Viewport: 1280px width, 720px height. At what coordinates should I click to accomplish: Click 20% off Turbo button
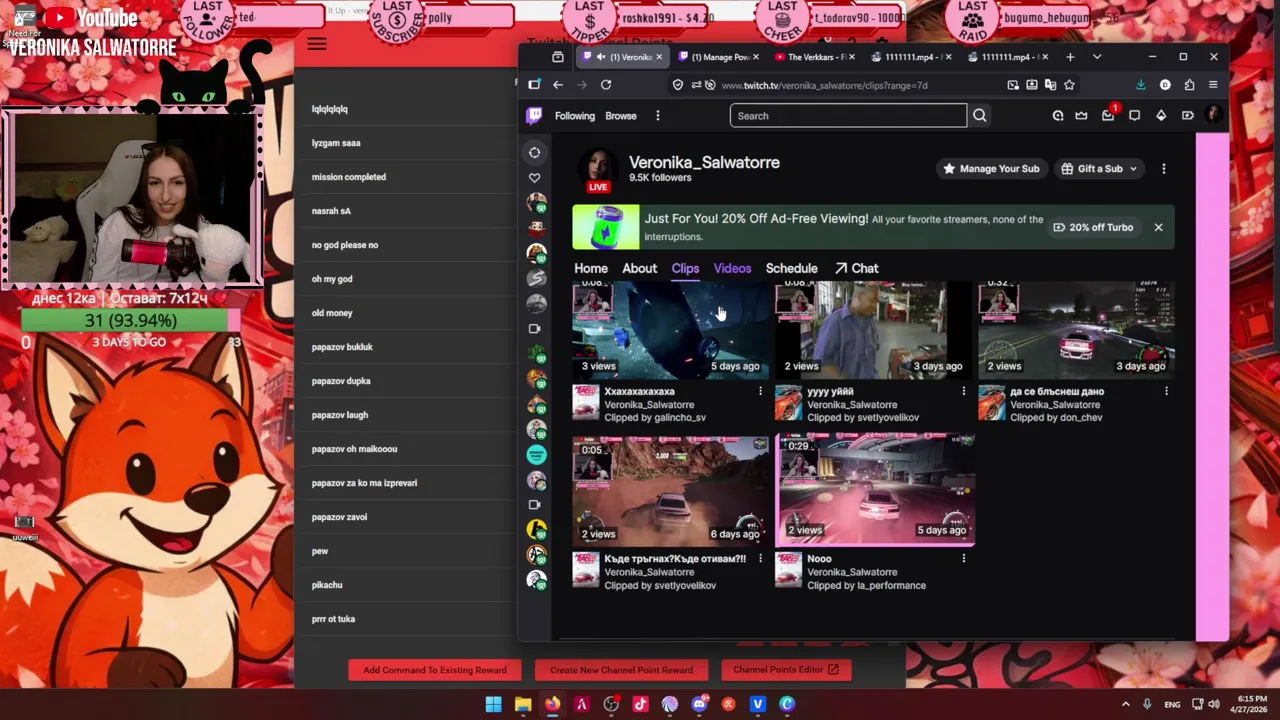tap(1093, 227)
